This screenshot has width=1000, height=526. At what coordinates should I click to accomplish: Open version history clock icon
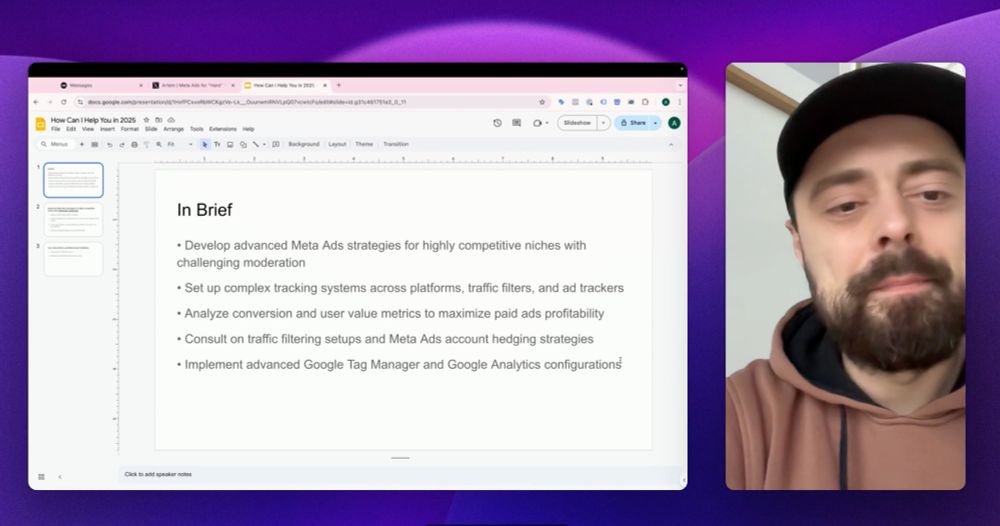click(497, 122)
